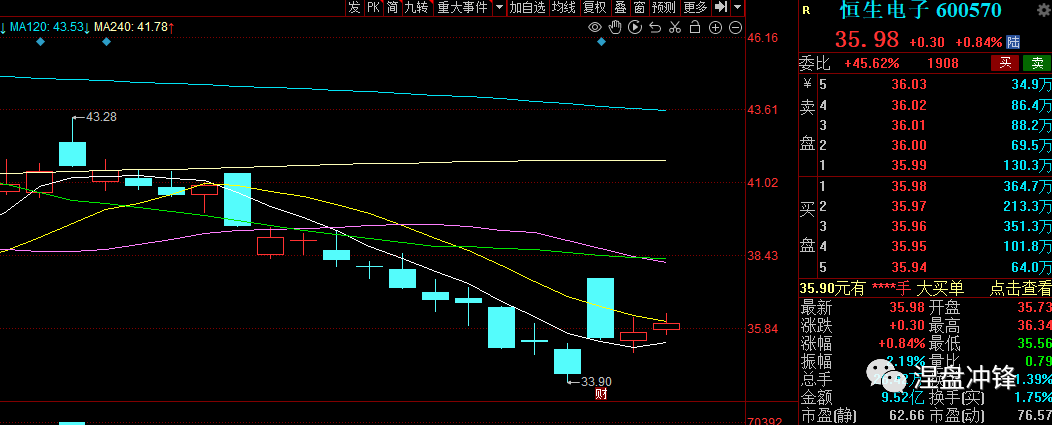Viewport: 1052px width, 425px height.
Task: Click the undo arrow icon
Action: (x=656, y=27)
